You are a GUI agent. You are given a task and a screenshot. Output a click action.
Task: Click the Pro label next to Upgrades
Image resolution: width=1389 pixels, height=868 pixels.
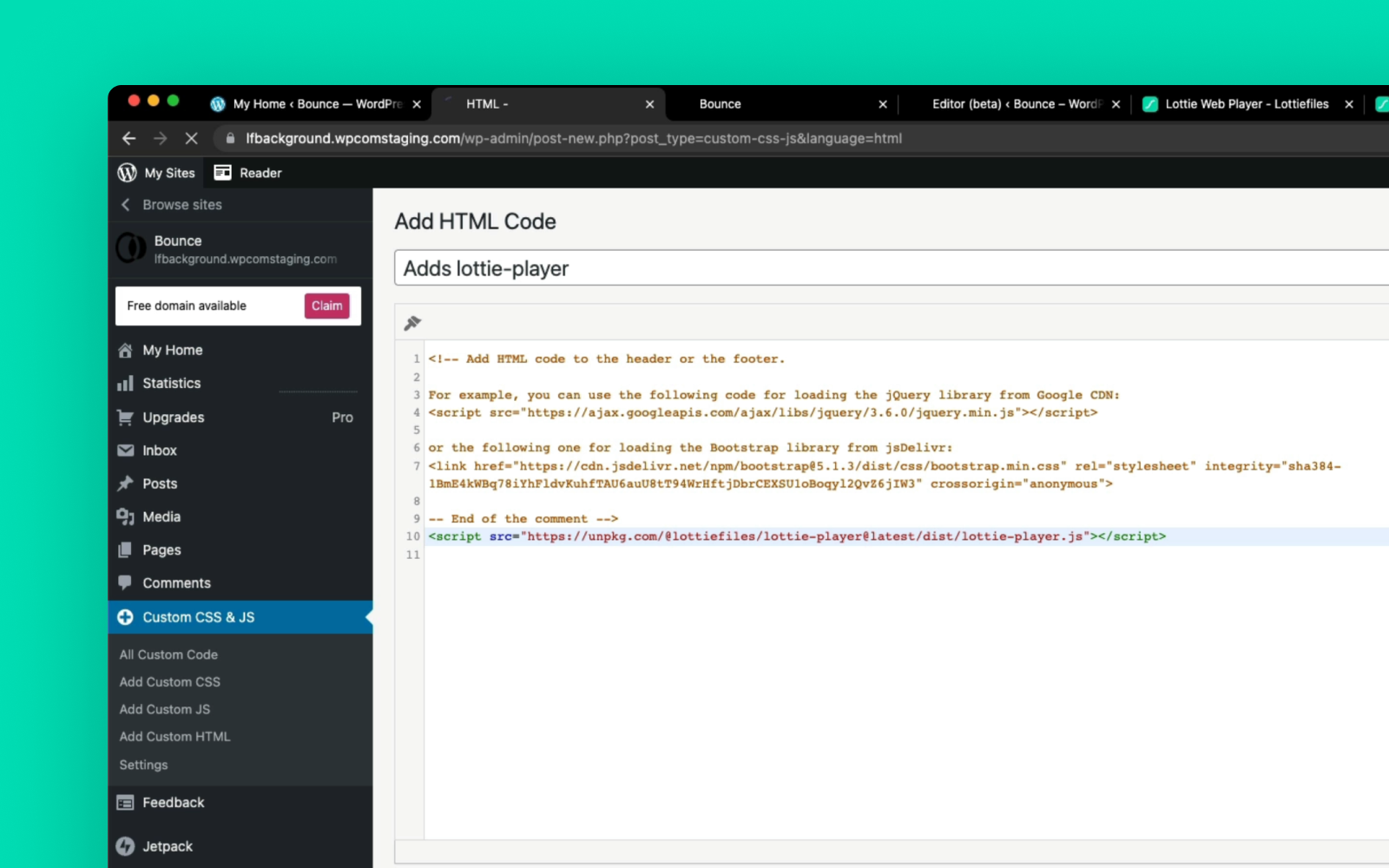[x=342, y=418]
